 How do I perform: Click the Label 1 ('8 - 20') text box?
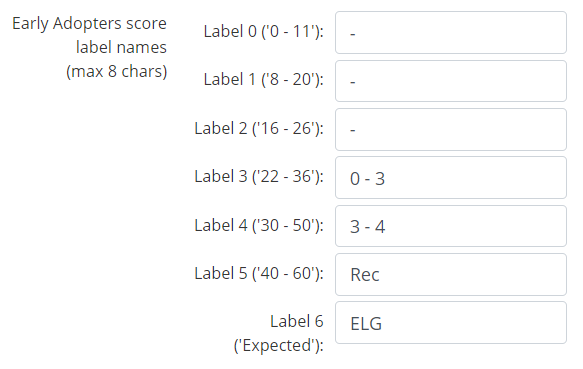click(451, 81)
